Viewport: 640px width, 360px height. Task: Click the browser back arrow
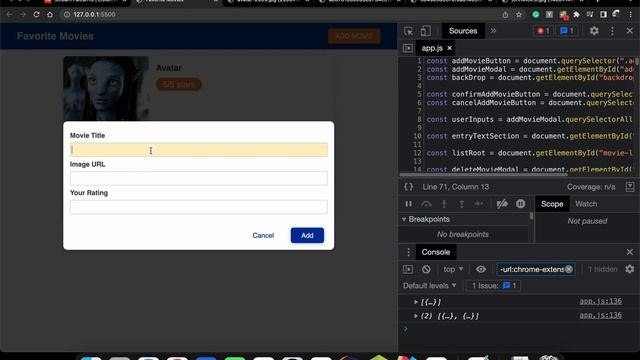[x=9, y=15]
